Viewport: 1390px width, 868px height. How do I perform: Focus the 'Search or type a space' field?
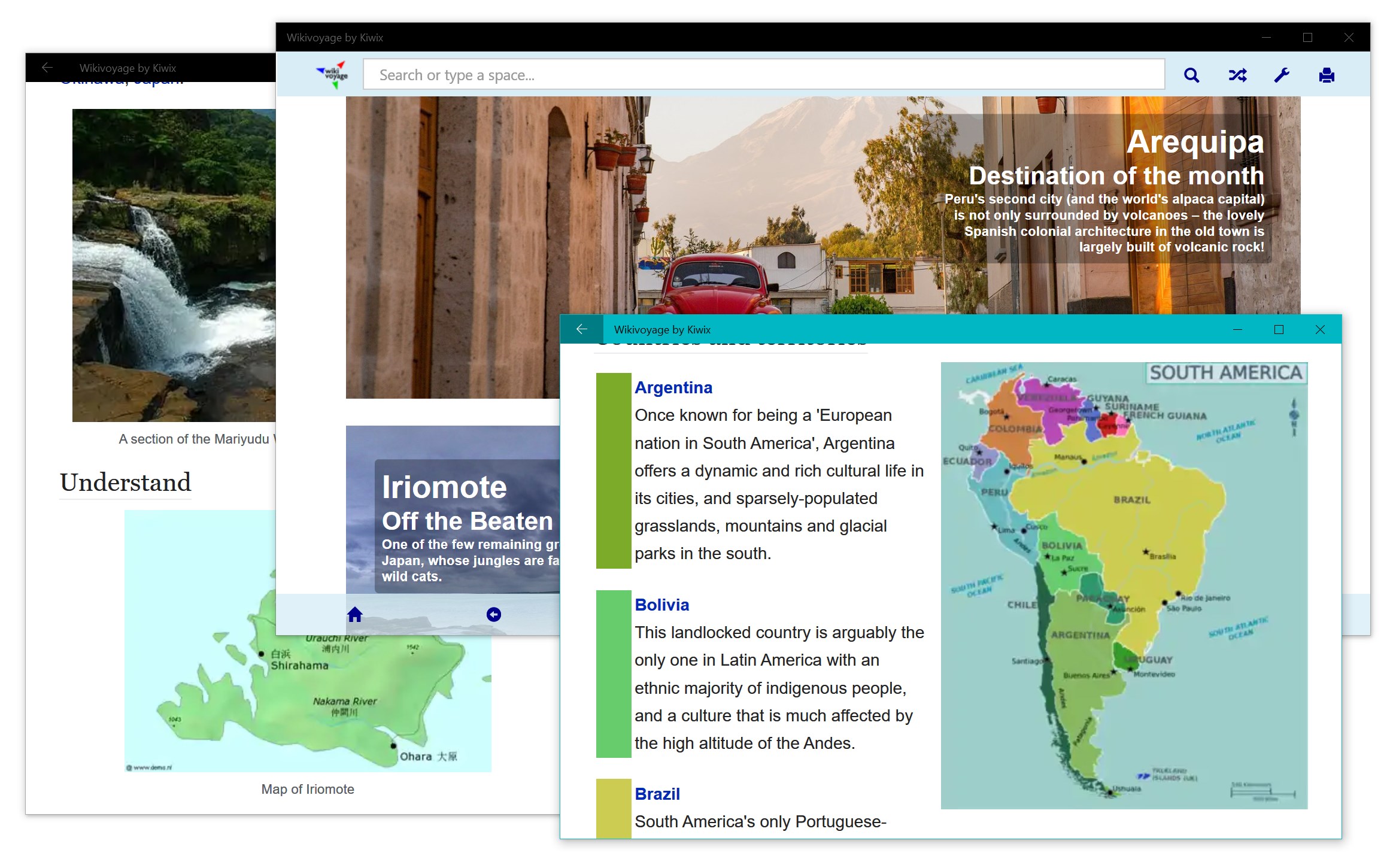tap(763, 75)
